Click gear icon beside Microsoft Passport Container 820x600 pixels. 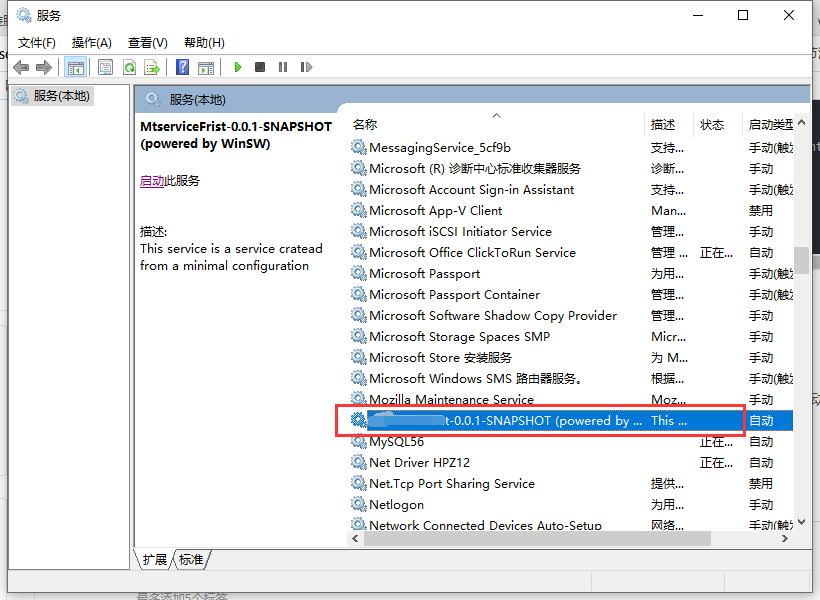tap(358, 294)
